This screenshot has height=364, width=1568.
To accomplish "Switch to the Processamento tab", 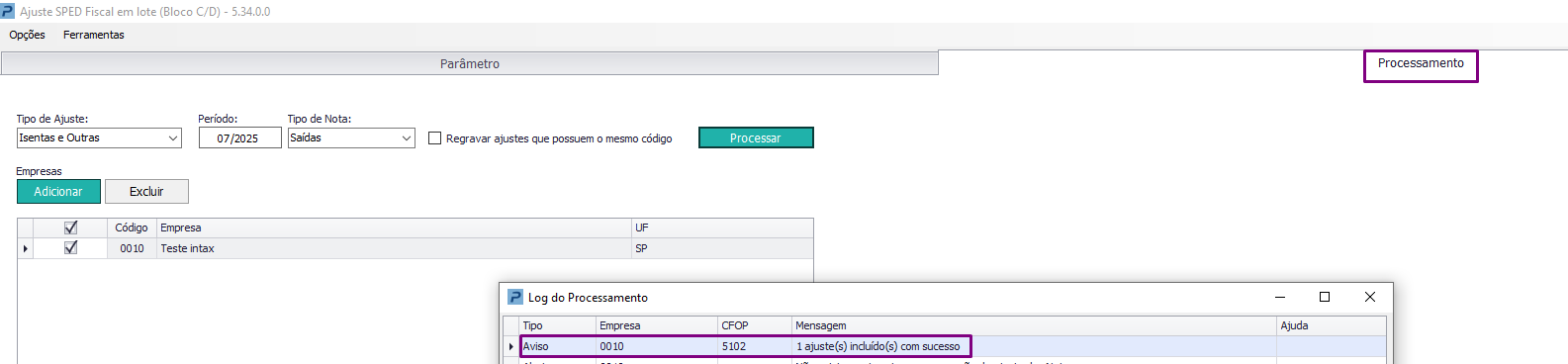I will 1421,63.
